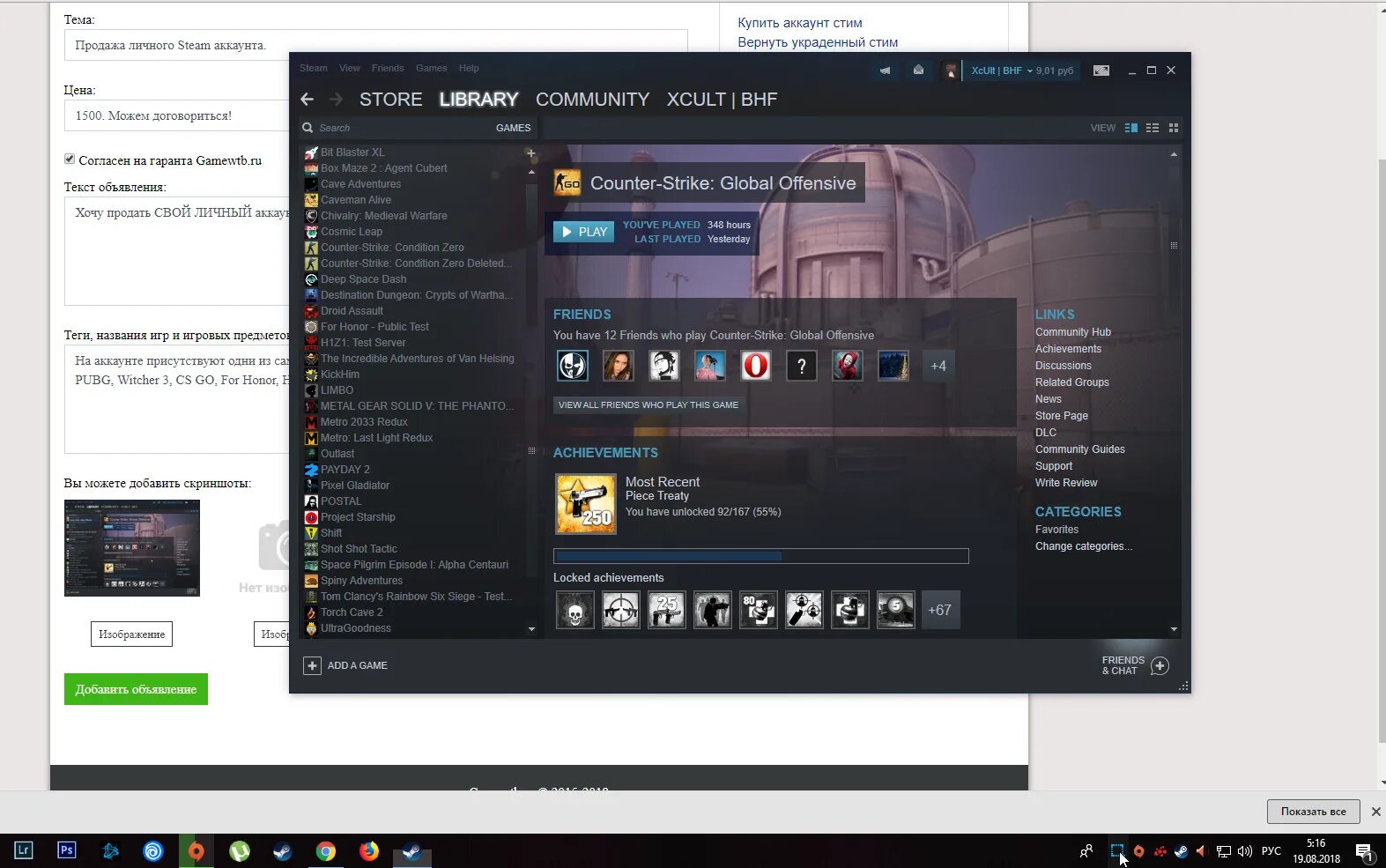Open Change categories... link

pyautogui.click(x=1084, y=546)
